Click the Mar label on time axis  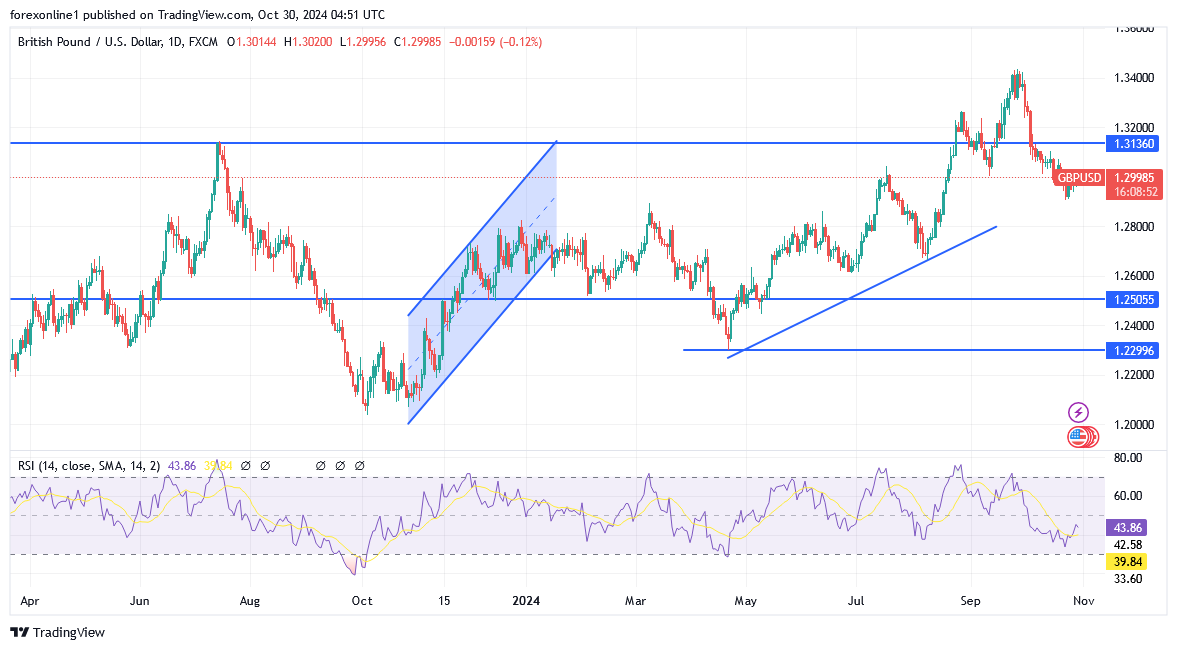636,601
